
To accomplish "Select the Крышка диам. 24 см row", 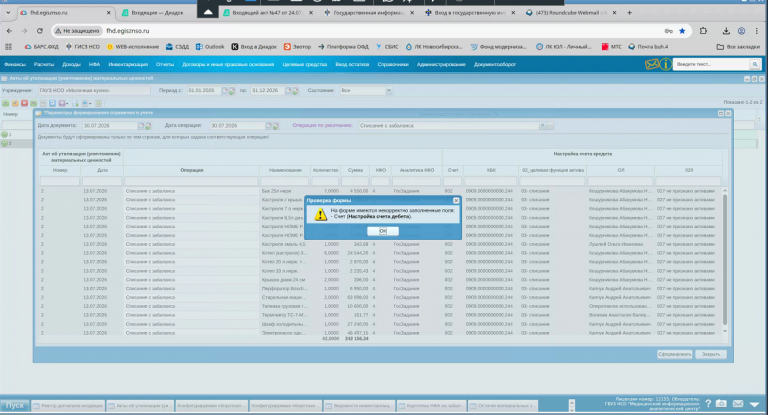I will coord(381,280).
